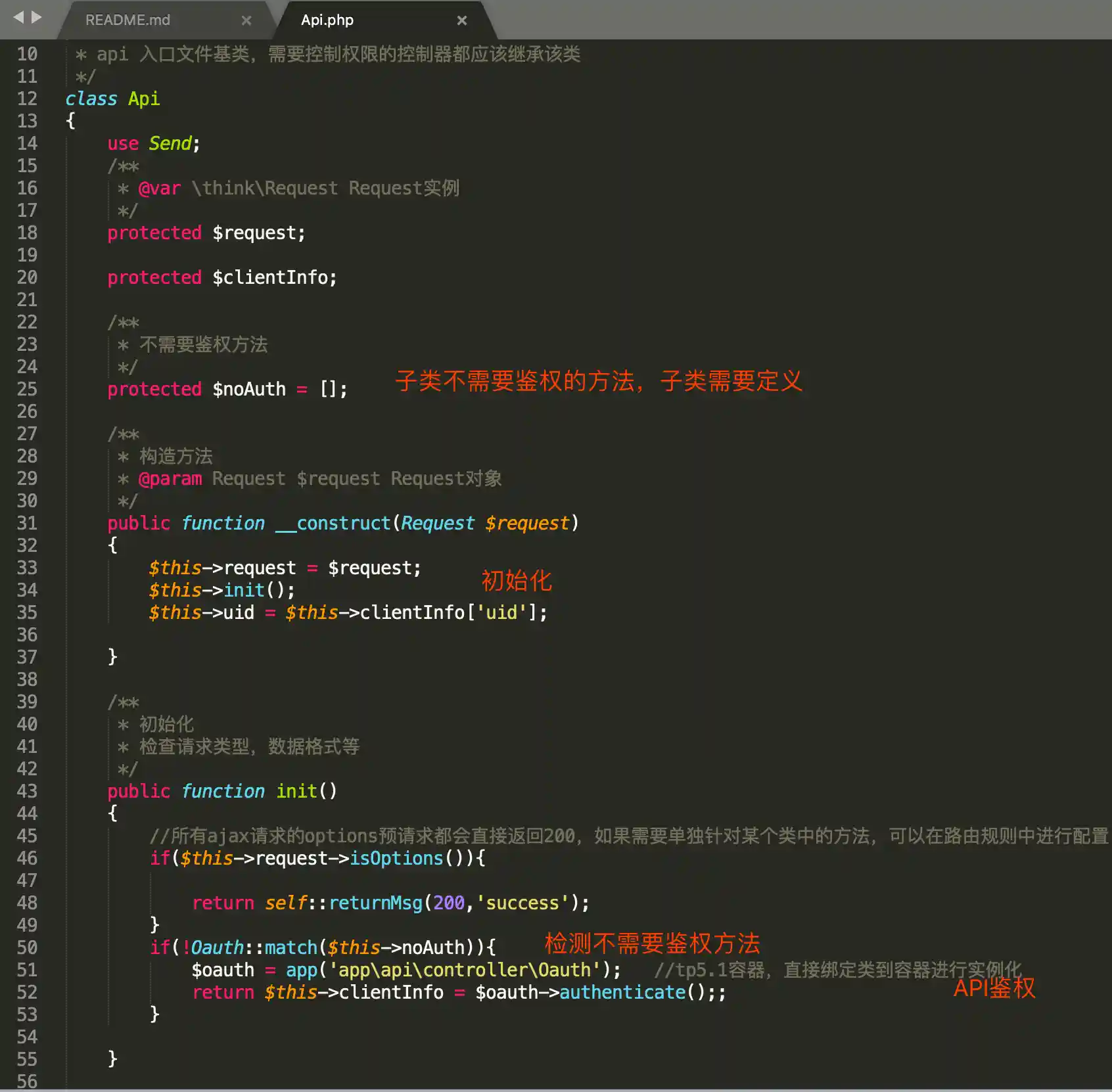Click line number 43 in the gutter
This screenshot has height=1092, width=1112.
(27, 791)
